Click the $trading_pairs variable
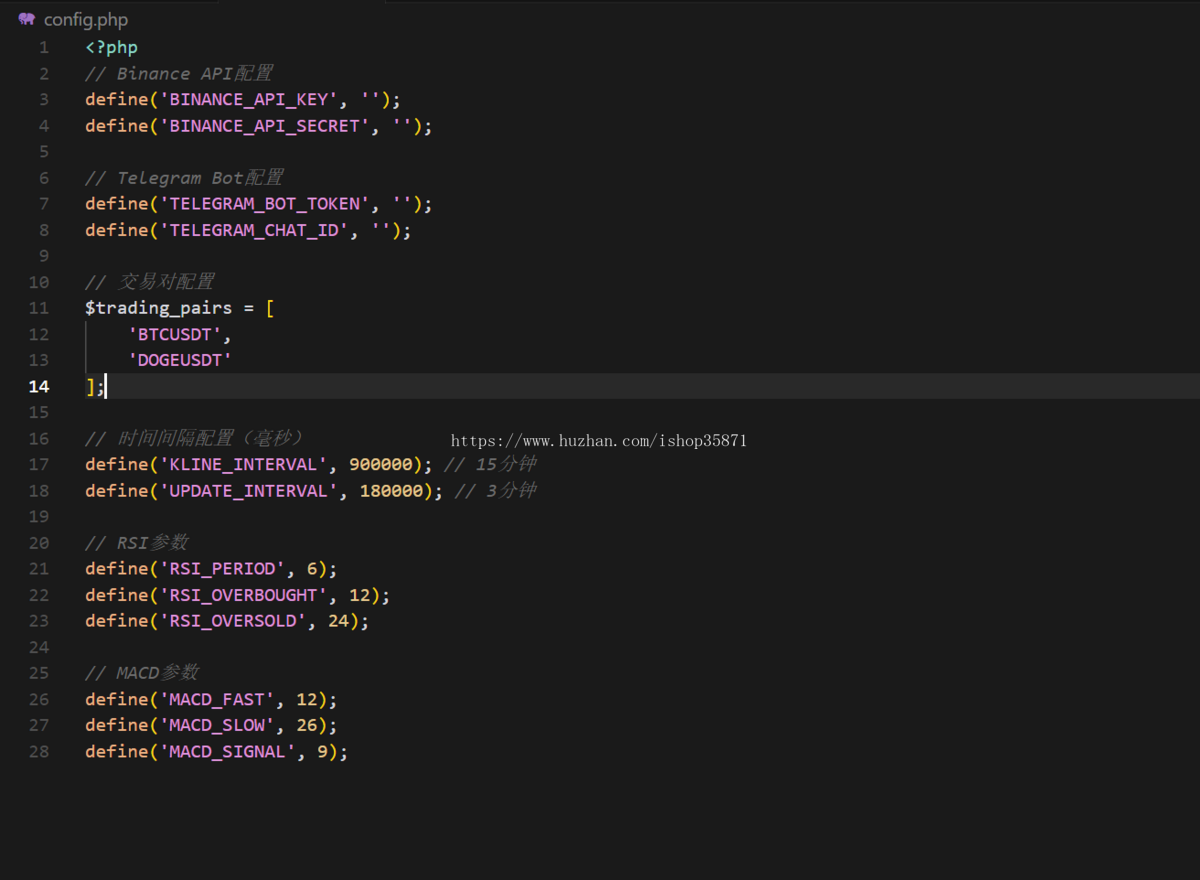The width and height of the screenshot is (1200, 880). 159,308
